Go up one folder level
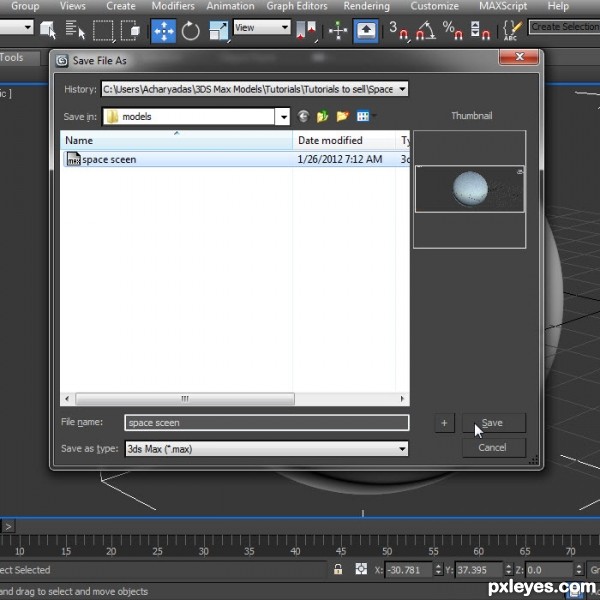 tap(323, 116)
